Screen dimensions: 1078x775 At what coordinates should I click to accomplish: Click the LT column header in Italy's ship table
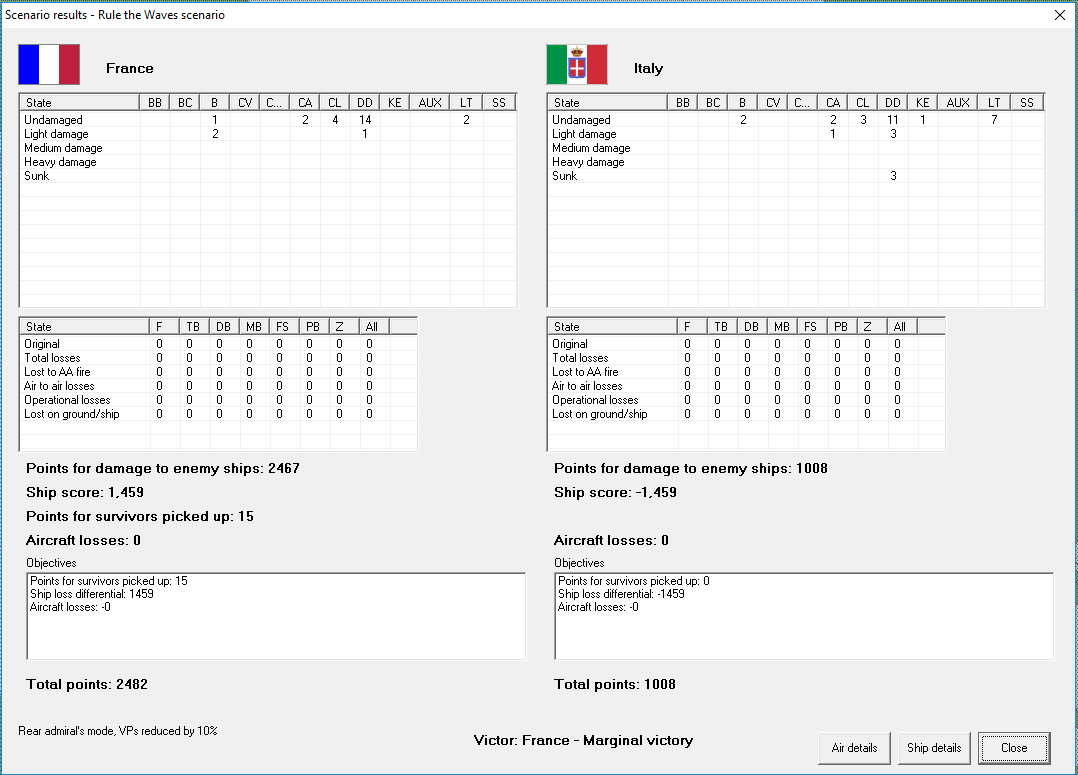(x=994, y=103)
